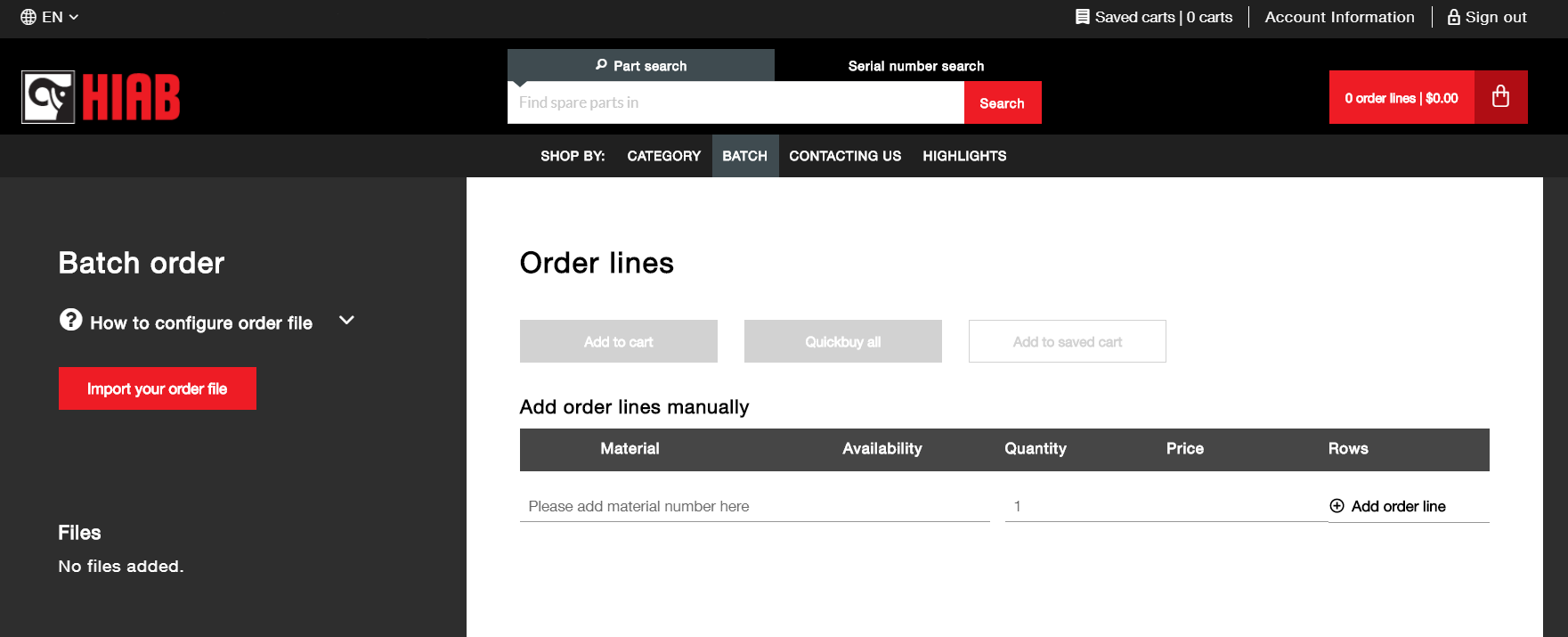Viewport: 1568px width, 637px height.
Task: Click Add order line text
Action: (x=1399, y=506)
